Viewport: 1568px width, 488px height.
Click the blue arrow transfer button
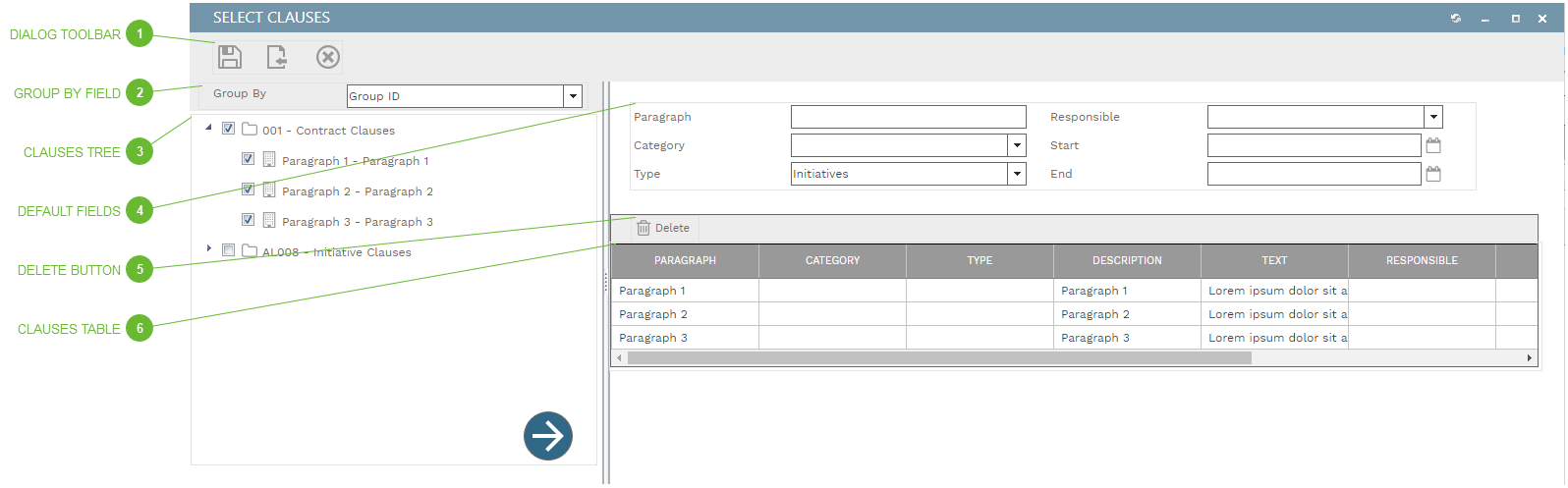click(548, 435)
